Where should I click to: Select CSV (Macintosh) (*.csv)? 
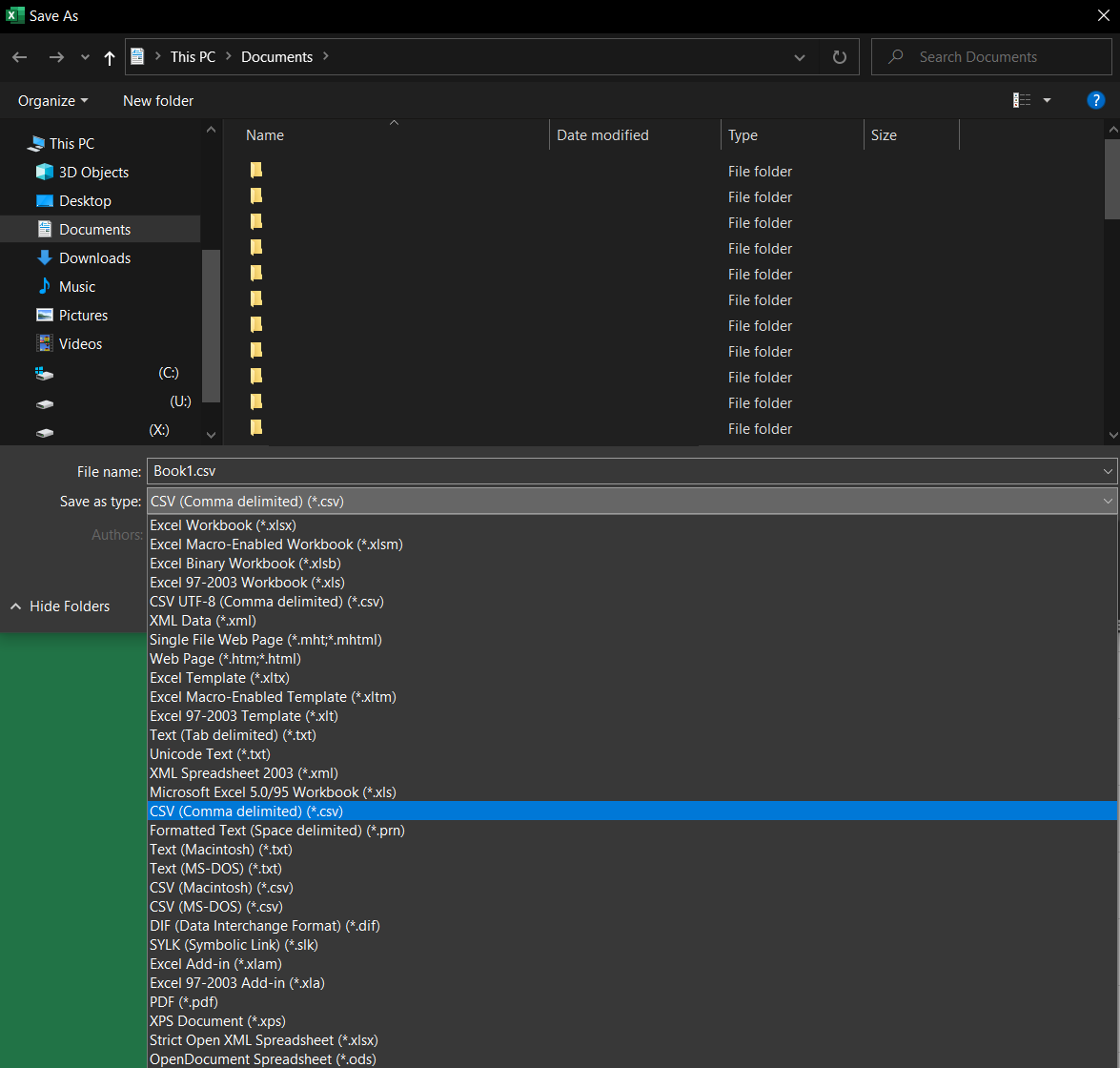point(632,887)
